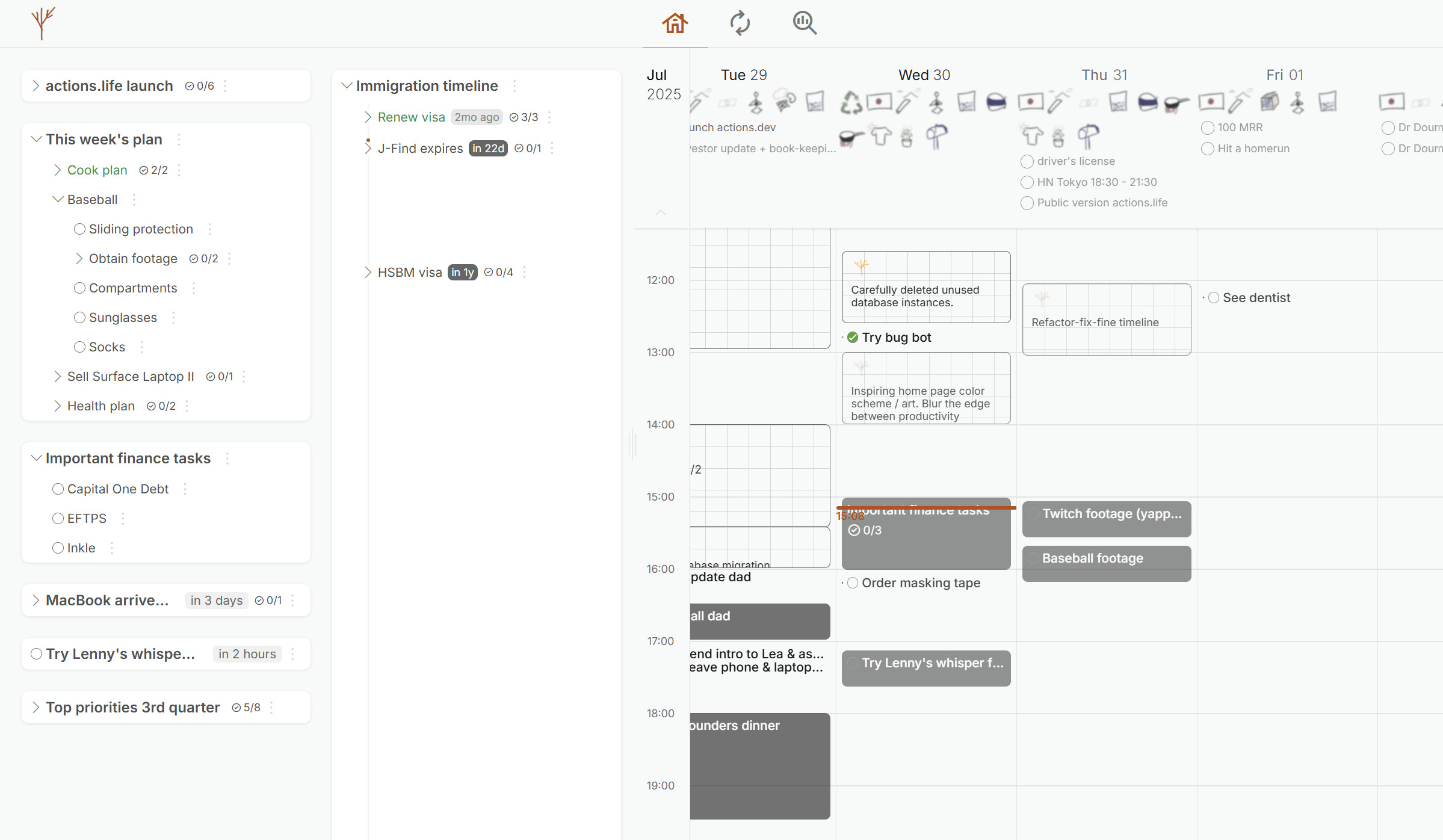Click the 5/8 progress indicator on Top priorities
This screenshot has width=1443, height=840.
247,708
